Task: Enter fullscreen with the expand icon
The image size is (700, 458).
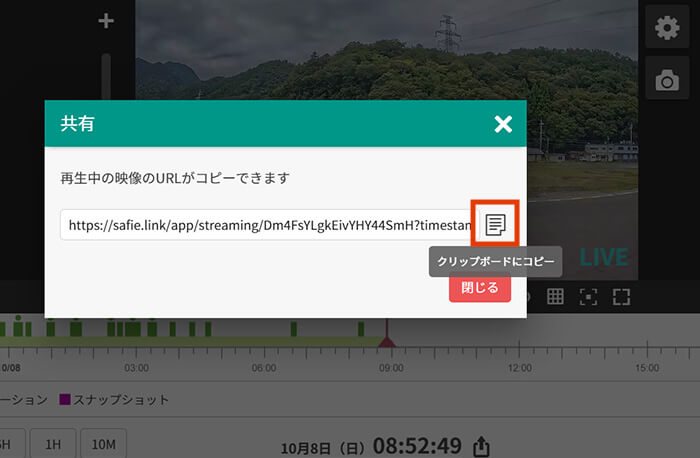Action: [x=621, y=297]
